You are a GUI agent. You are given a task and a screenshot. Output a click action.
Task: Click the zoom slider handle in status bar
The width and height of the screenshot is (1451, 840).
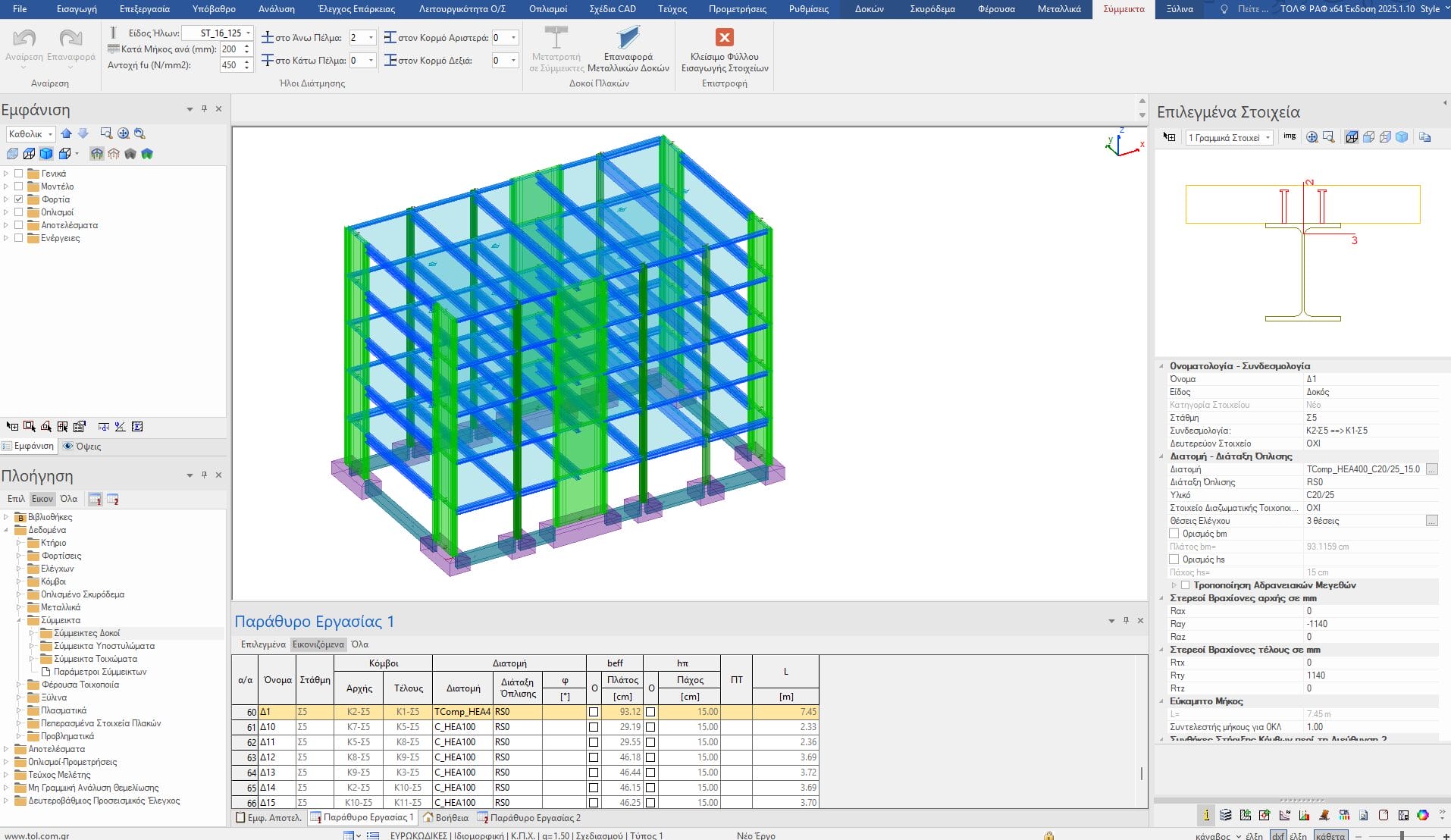coord(1402,835)
